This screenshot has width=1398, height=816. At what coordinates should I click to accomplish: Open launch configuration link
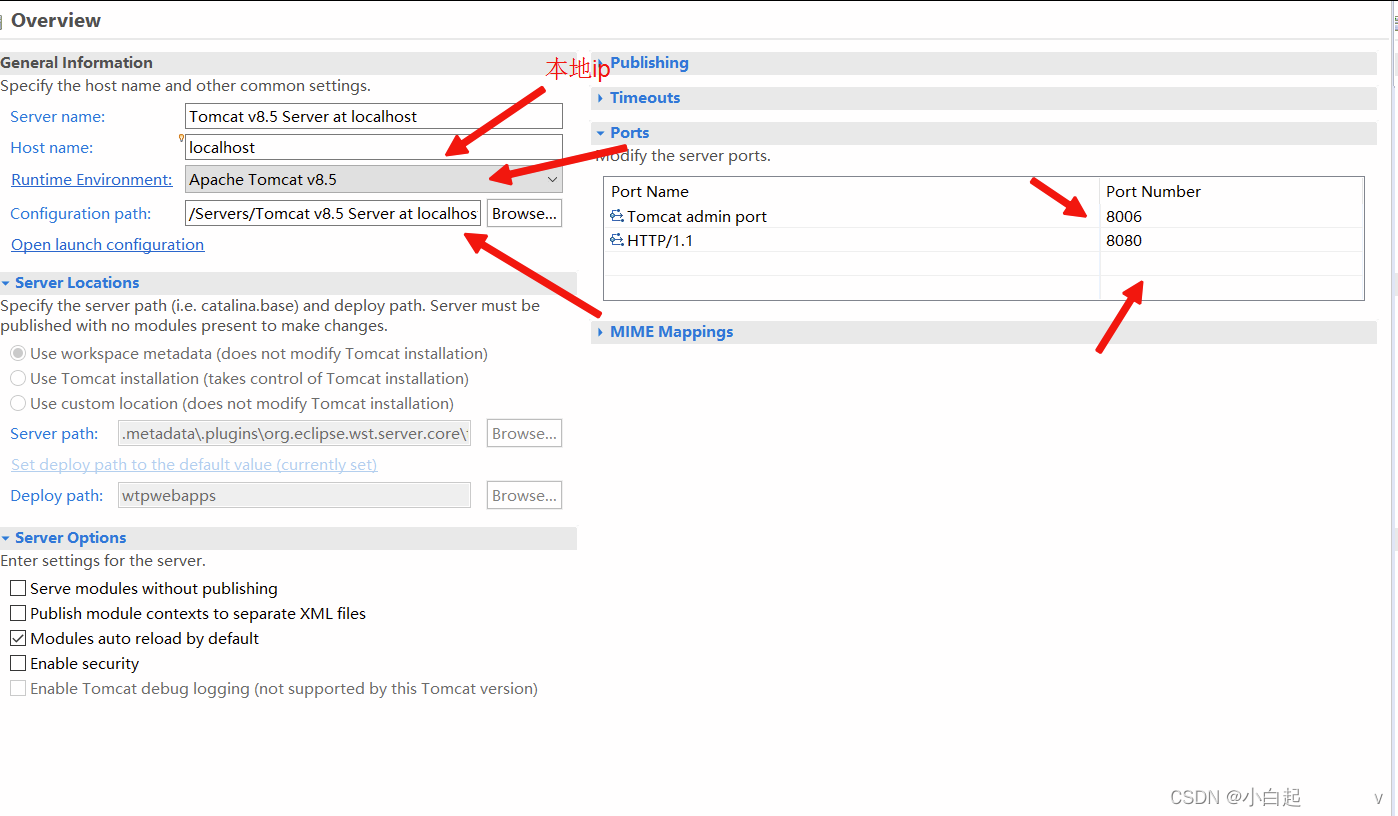(x=107, y=244)
